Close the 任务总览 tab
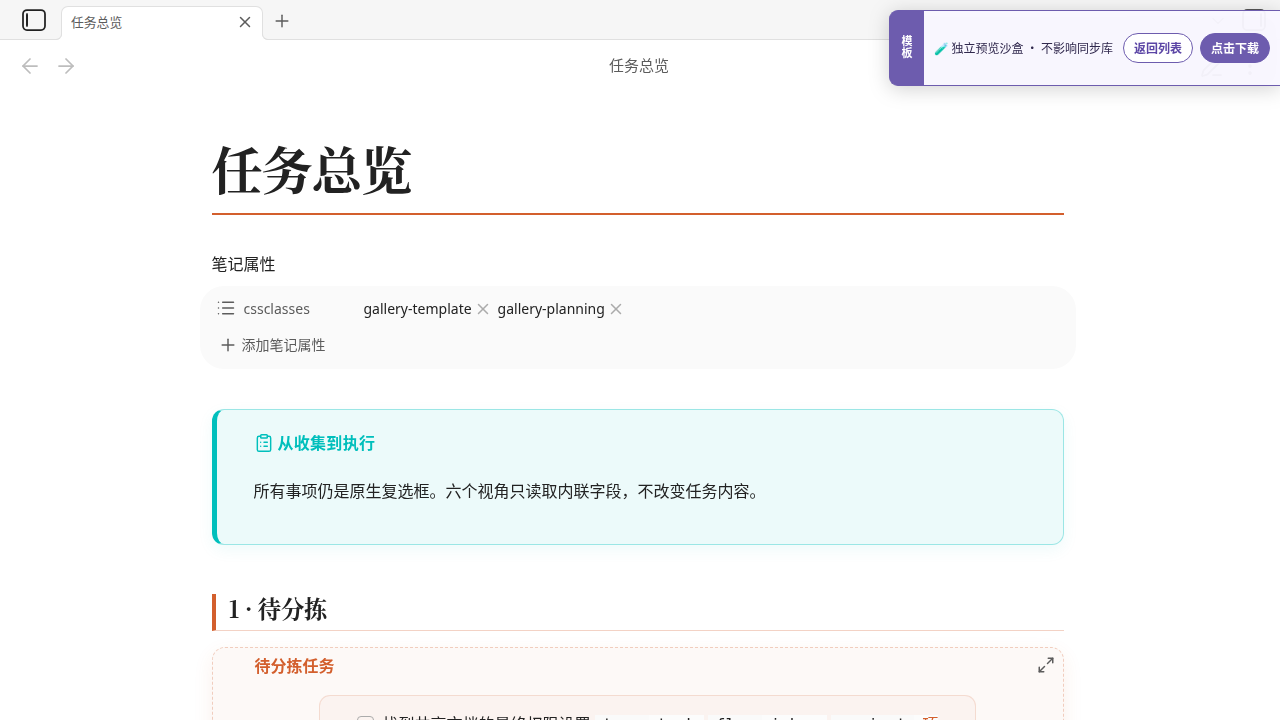Screen dimensions: 1280x720 point(245,22)
